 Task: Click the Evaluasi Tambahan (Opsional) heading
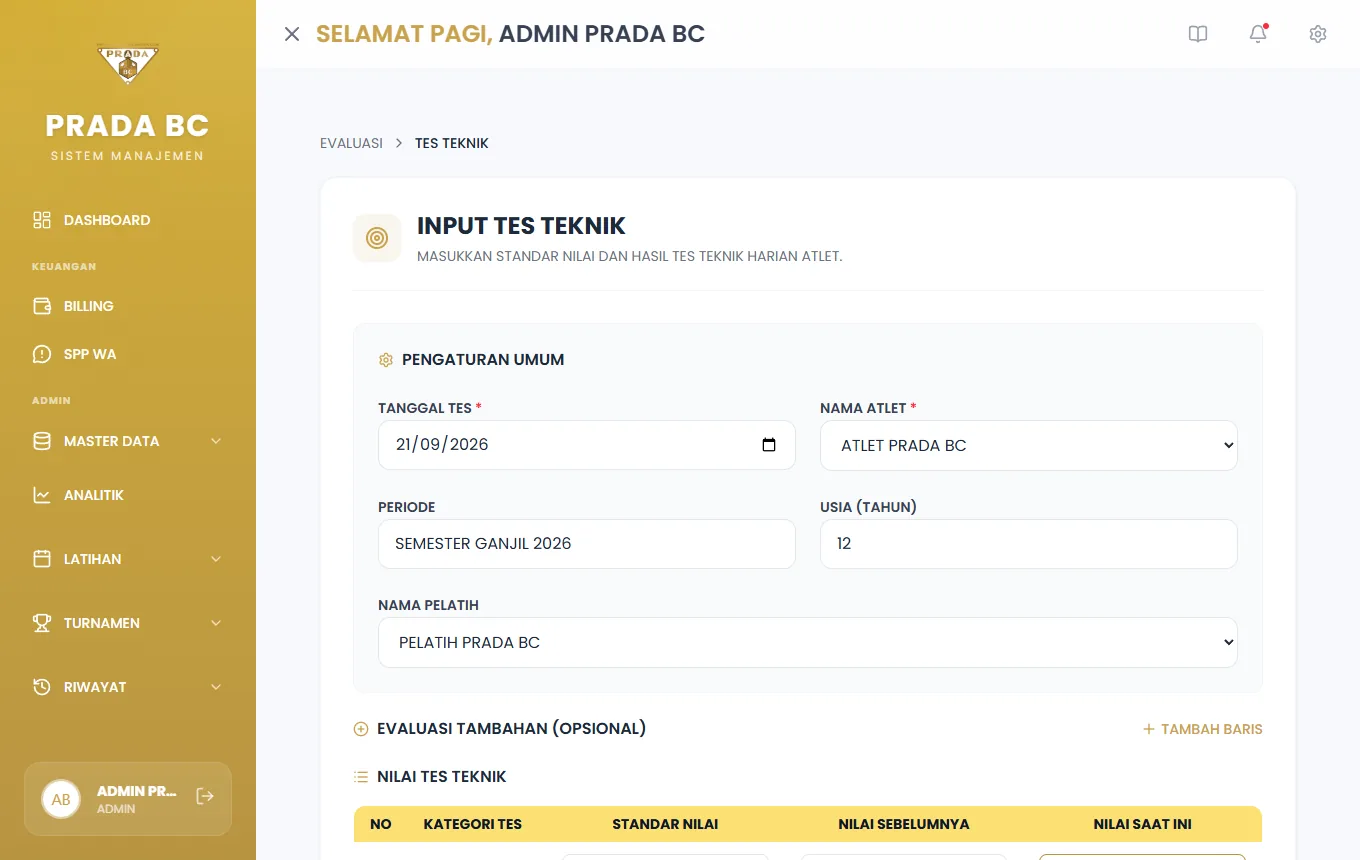click(511, 728)
